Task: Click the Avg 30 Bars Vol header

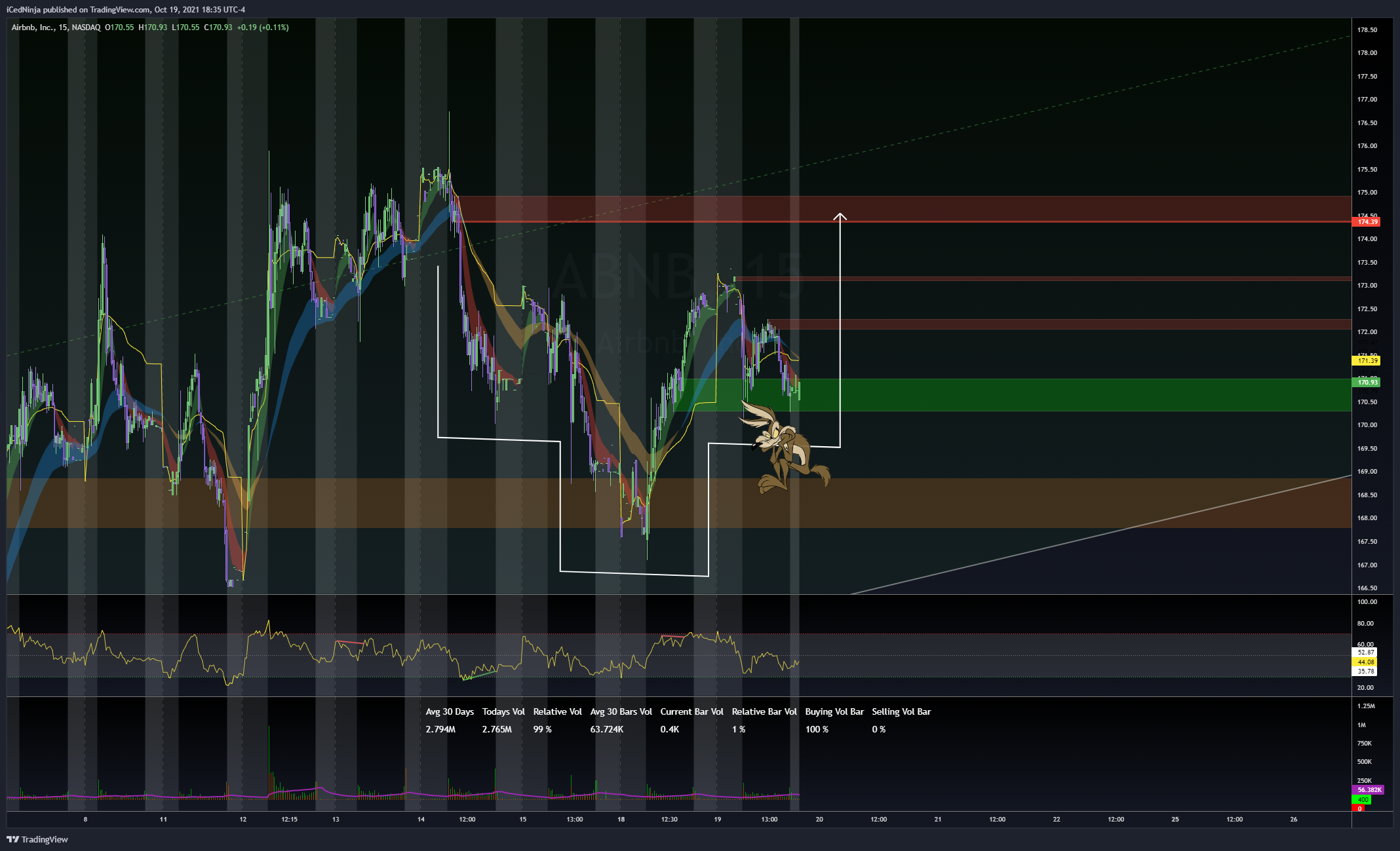Action: click(621, 712)
